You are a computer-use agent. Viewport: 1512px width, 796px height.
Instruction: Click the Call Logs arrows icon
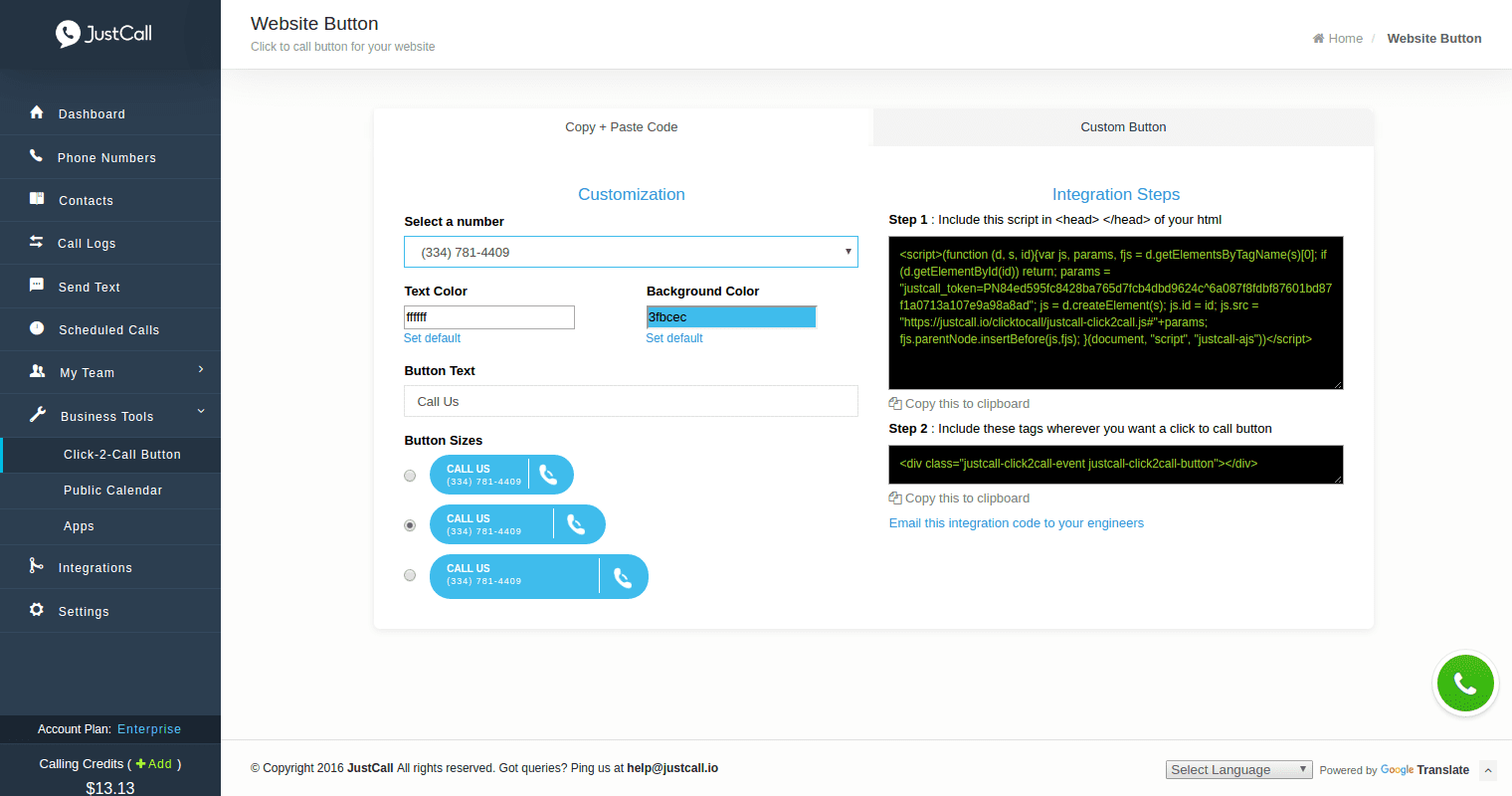pyautogui.click(x=37, y=242)
